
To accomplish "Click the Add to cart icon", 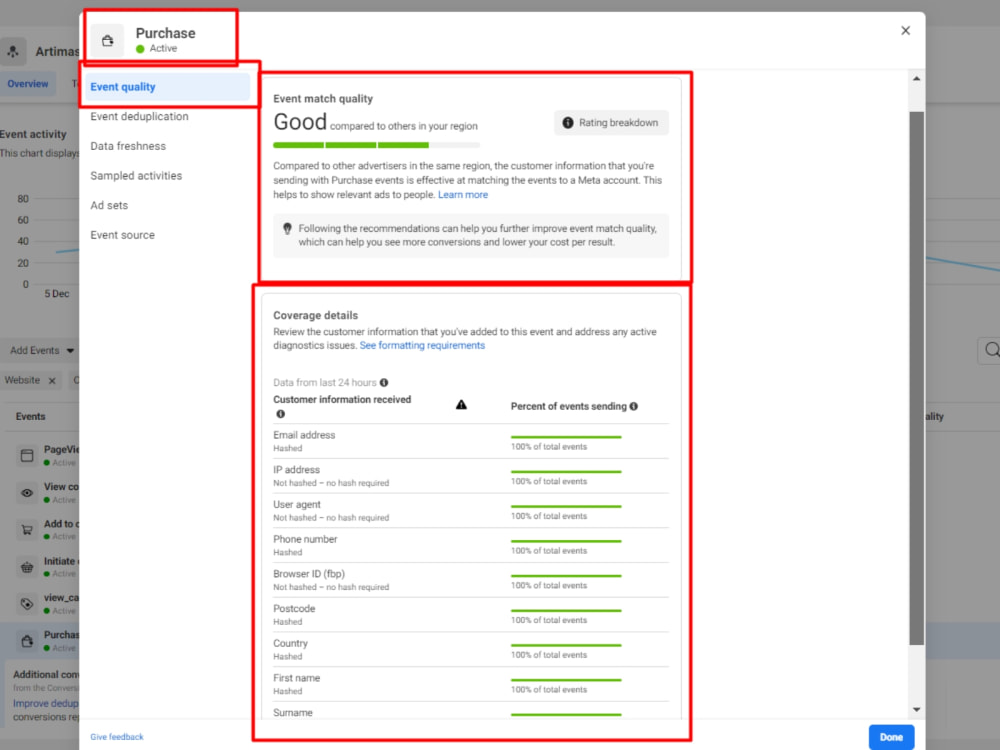I will coord(27,529).
